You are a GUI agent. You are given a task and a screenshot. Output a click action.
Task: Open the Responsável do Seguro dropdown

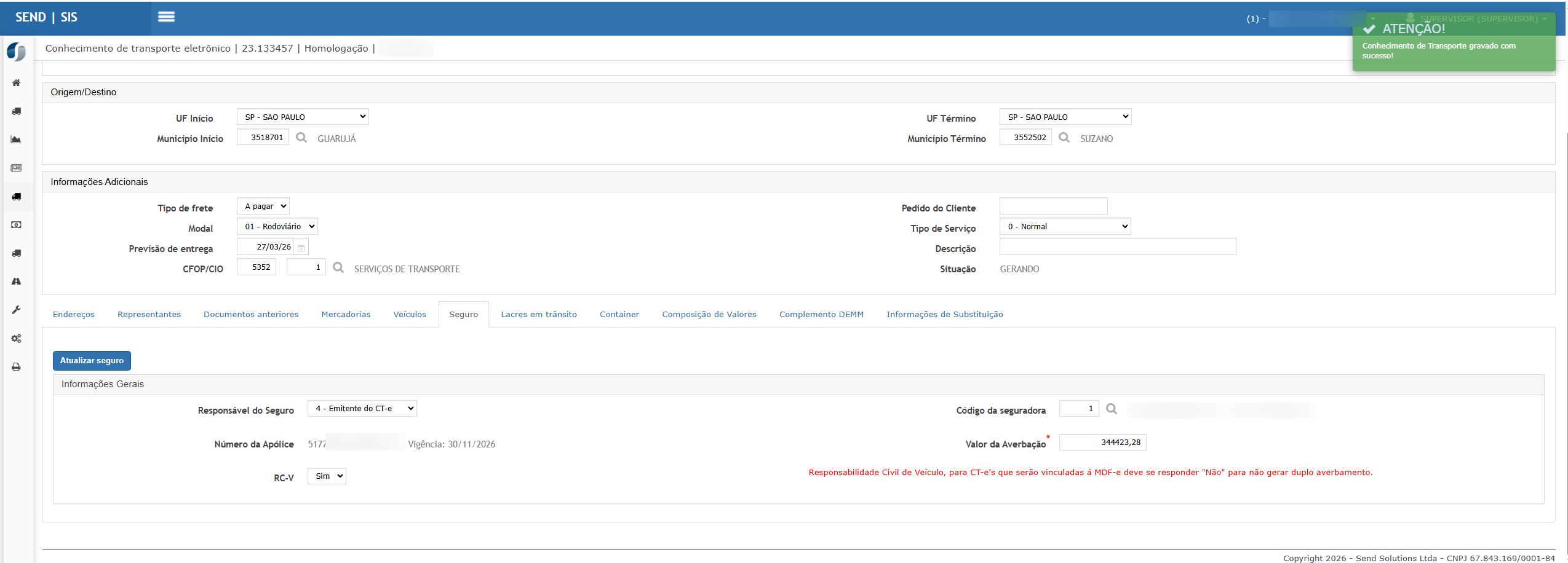(362, 409)
